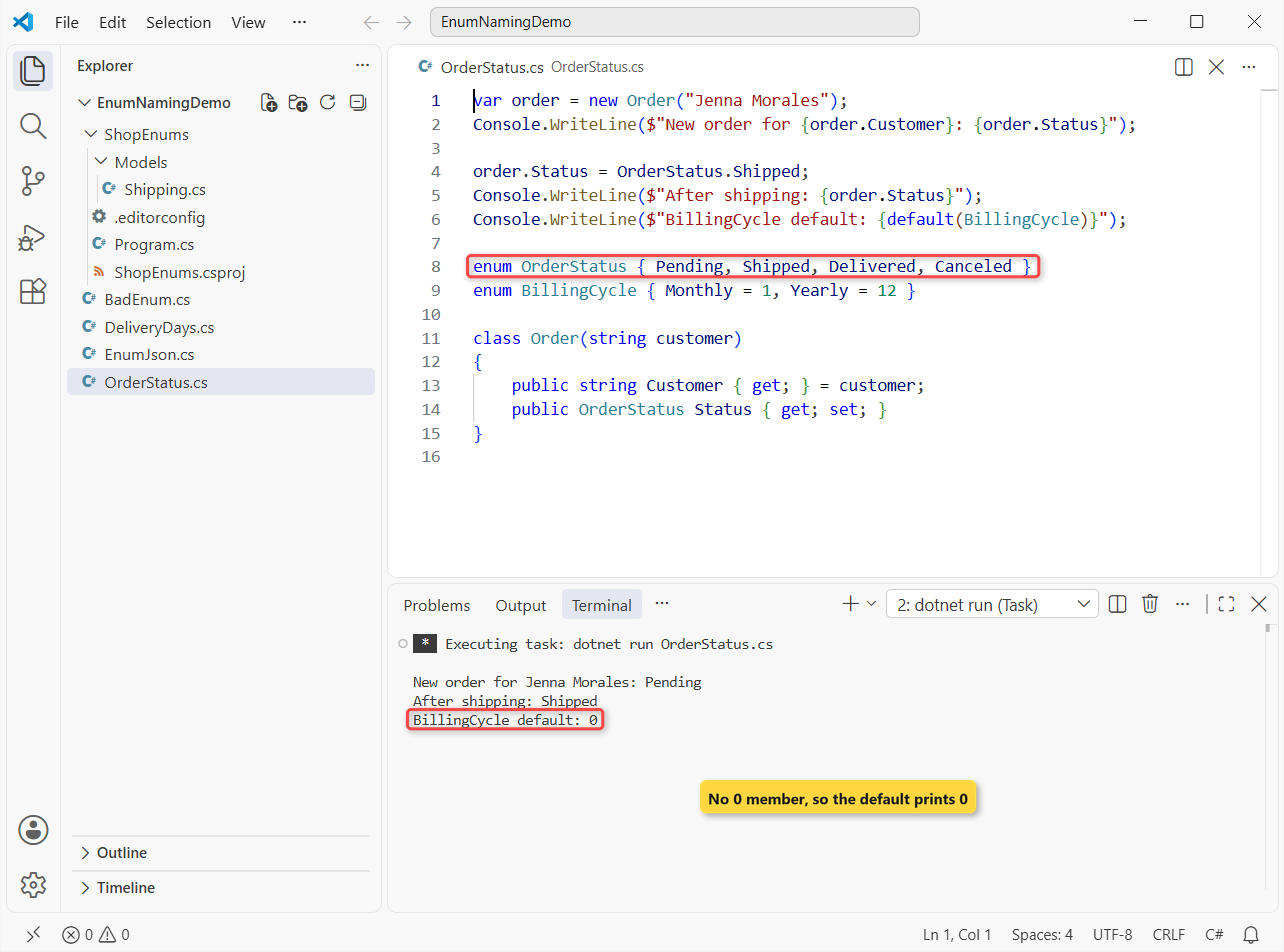Open the File menu

point(67,22)
